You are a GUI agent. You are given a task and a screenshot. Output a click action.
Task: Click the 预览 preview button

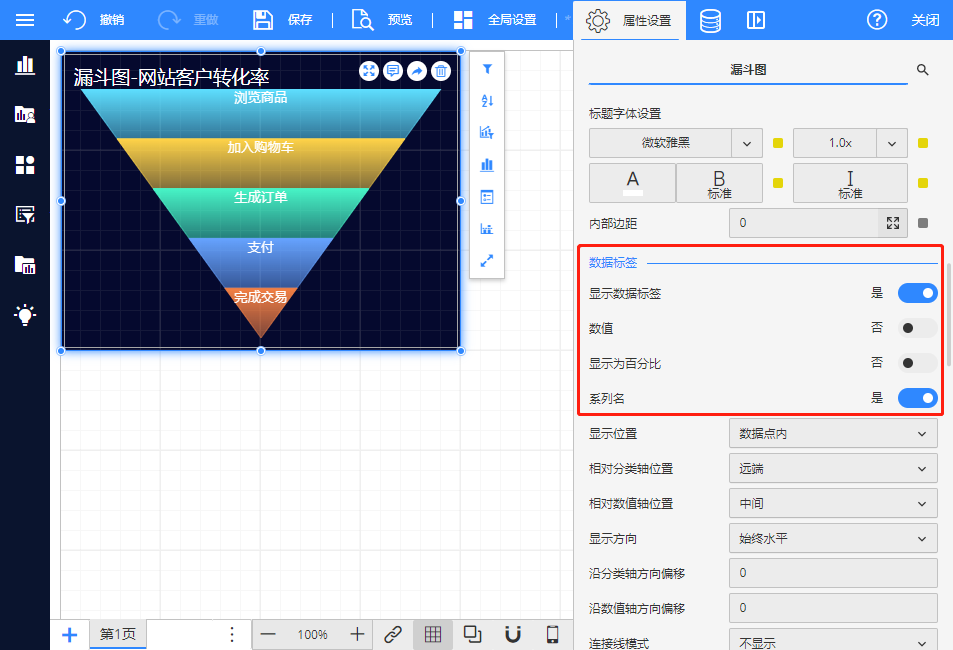[382, 20]
